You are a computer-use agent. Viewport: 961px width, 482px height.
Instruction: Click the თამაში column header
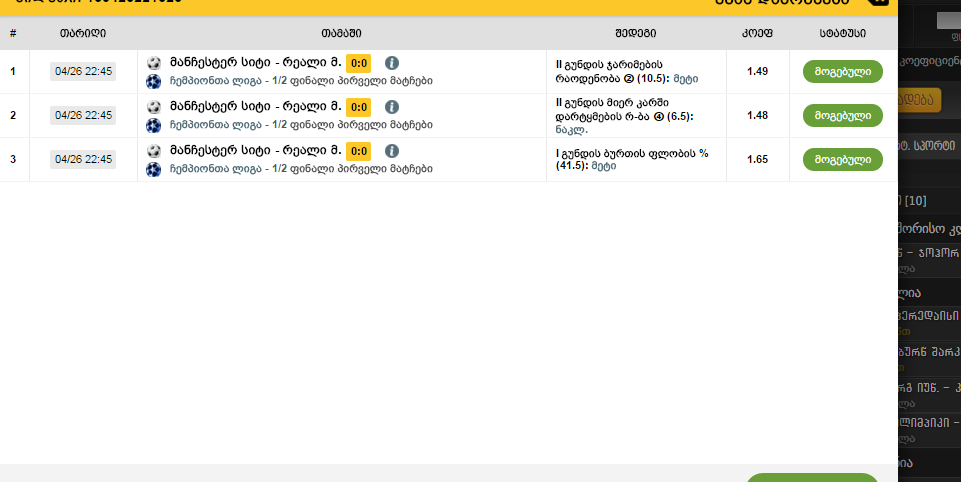pyautogui.click(x=341, y=33)
